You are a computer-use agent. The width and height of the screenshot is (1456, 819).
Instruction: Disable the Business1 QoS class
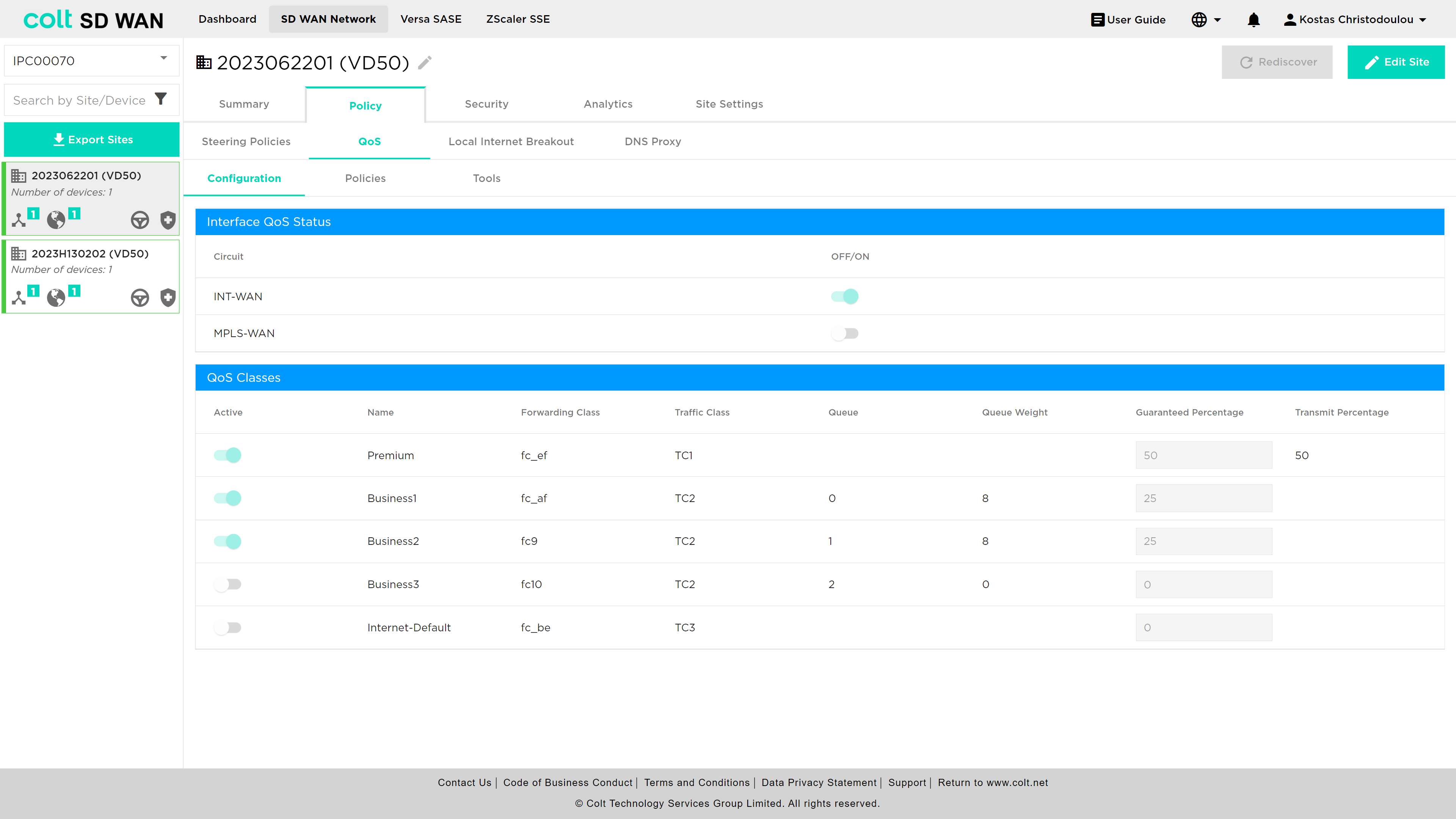coord(227,498)
